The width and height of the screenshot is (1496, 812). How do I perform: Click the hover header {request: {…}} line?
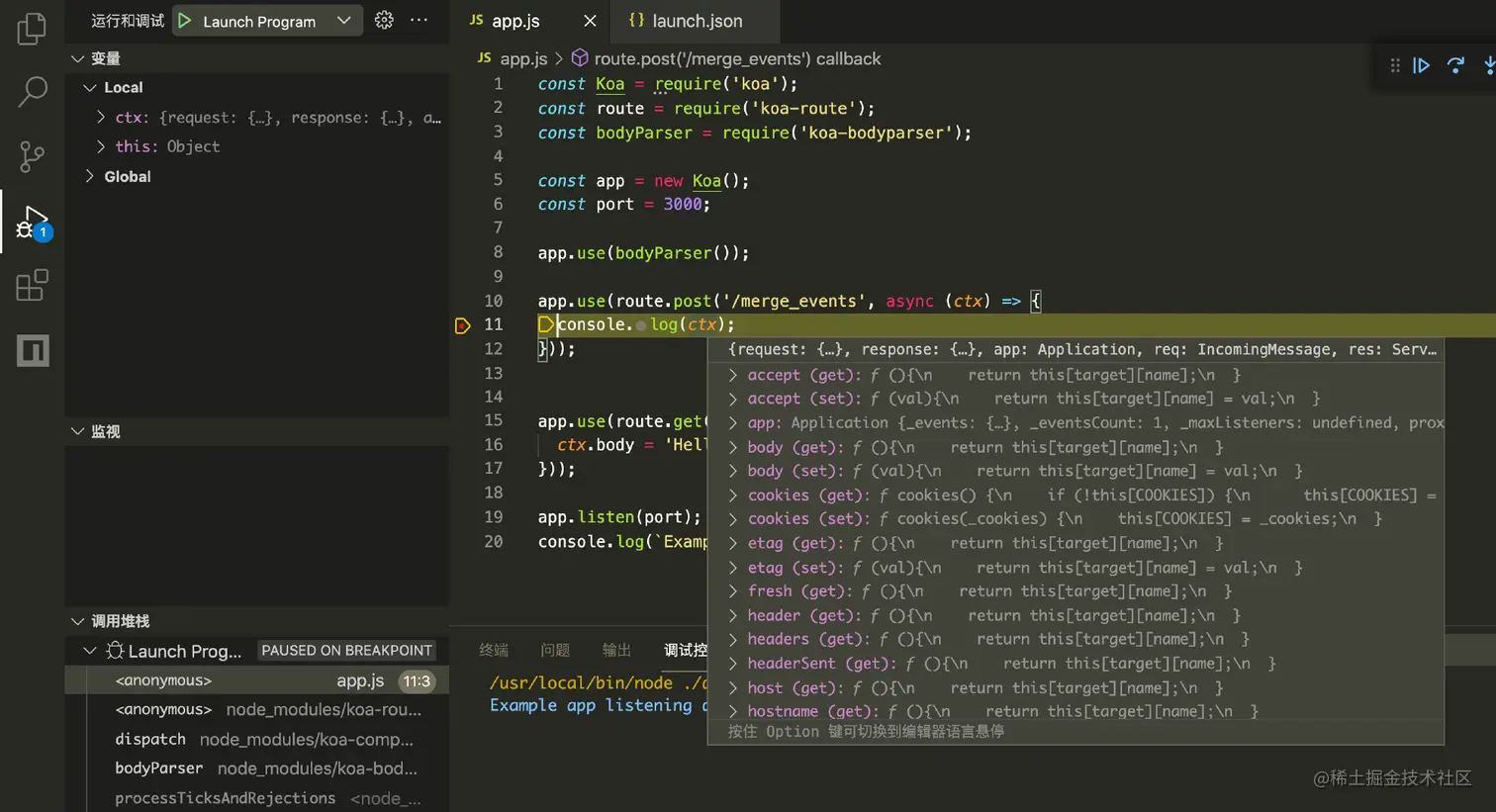(x=1081, y=349)
